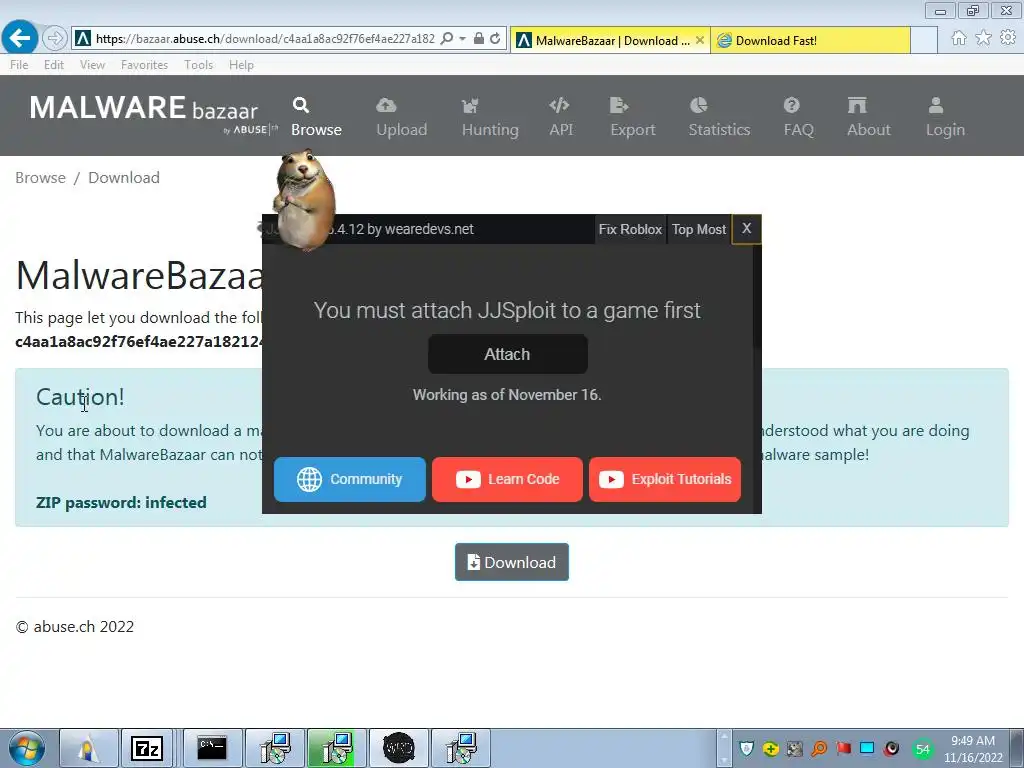Viewport: 1024px width, 768px height.
Task: Click the Hunting icon
Action: pos(470,105)
